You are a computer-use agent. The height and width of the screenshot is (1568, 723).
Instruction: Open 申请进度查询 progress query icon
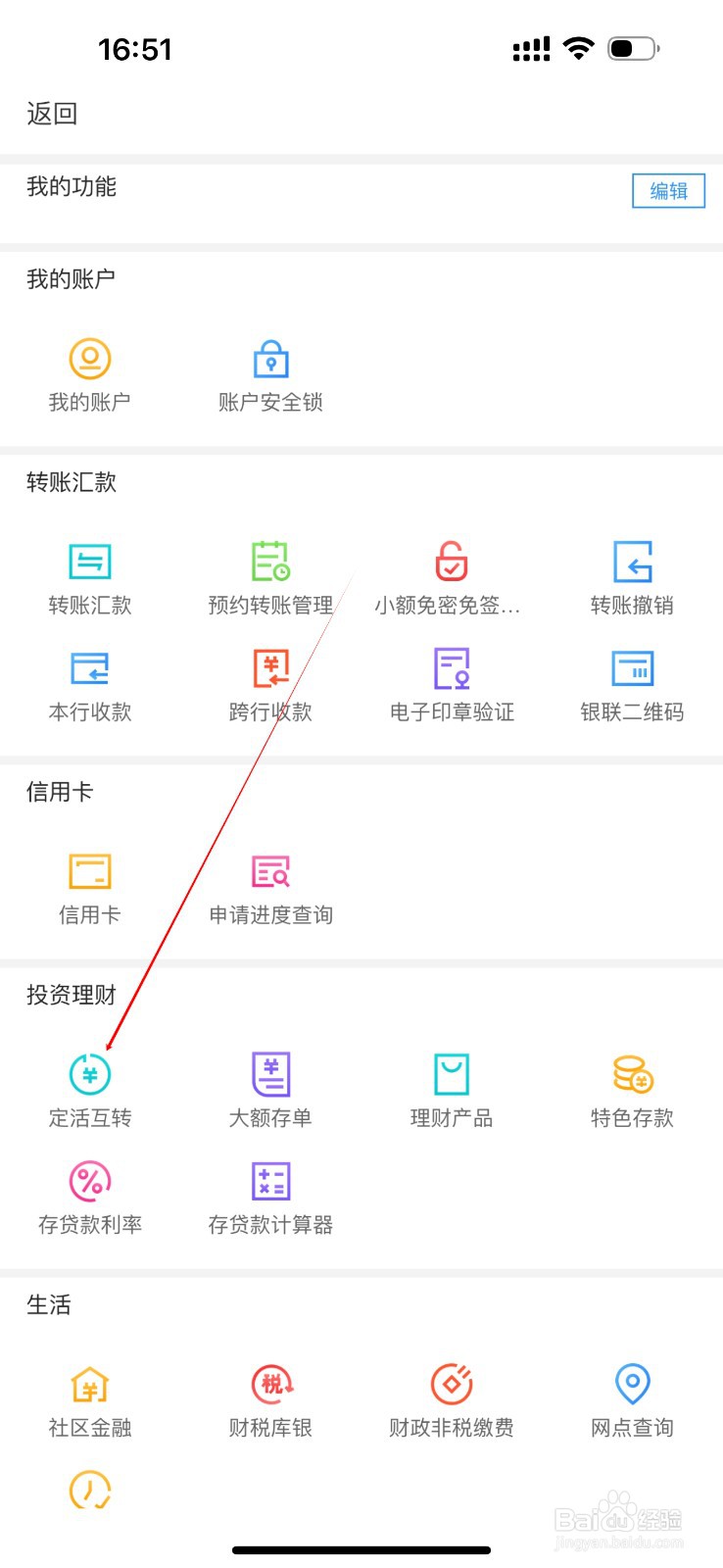[271, 871]
